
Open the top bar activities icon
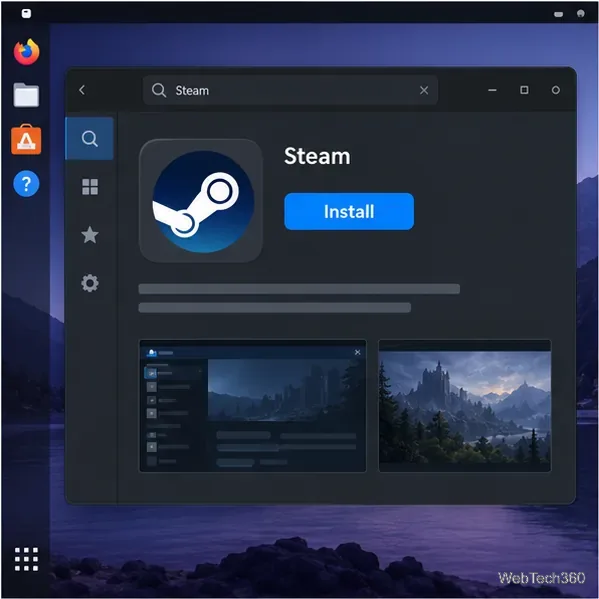tap(26, 14)
